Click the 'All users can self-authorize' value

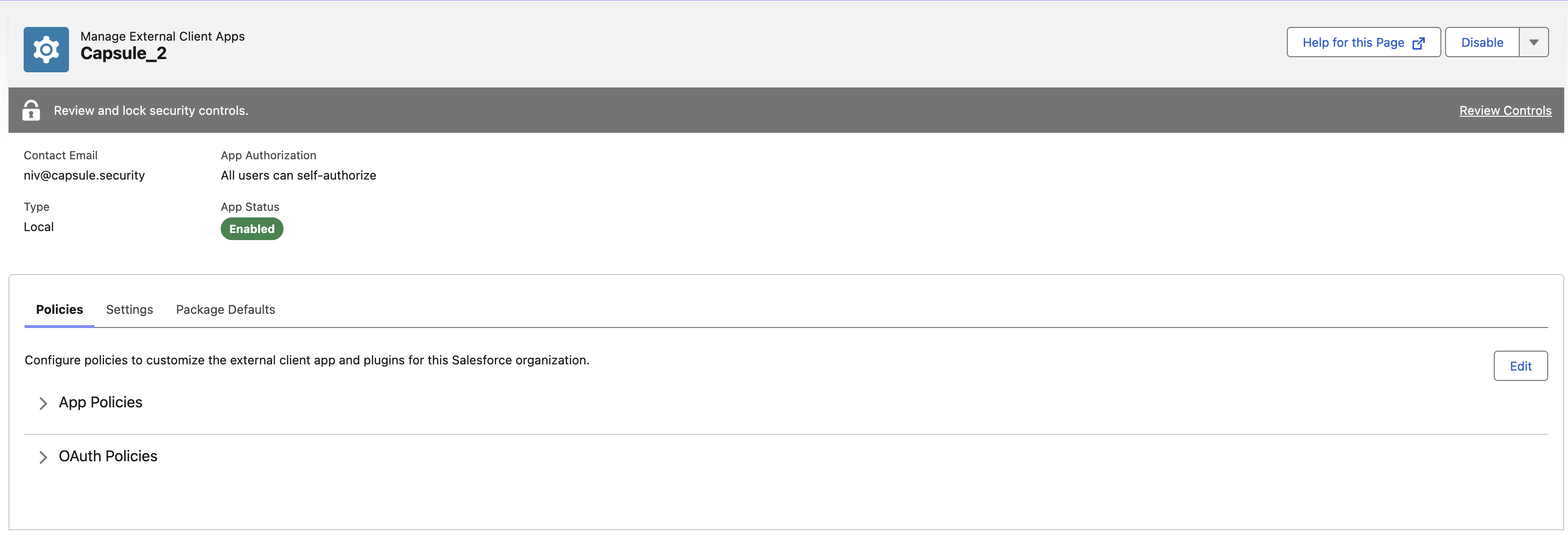tap(298, 175)
